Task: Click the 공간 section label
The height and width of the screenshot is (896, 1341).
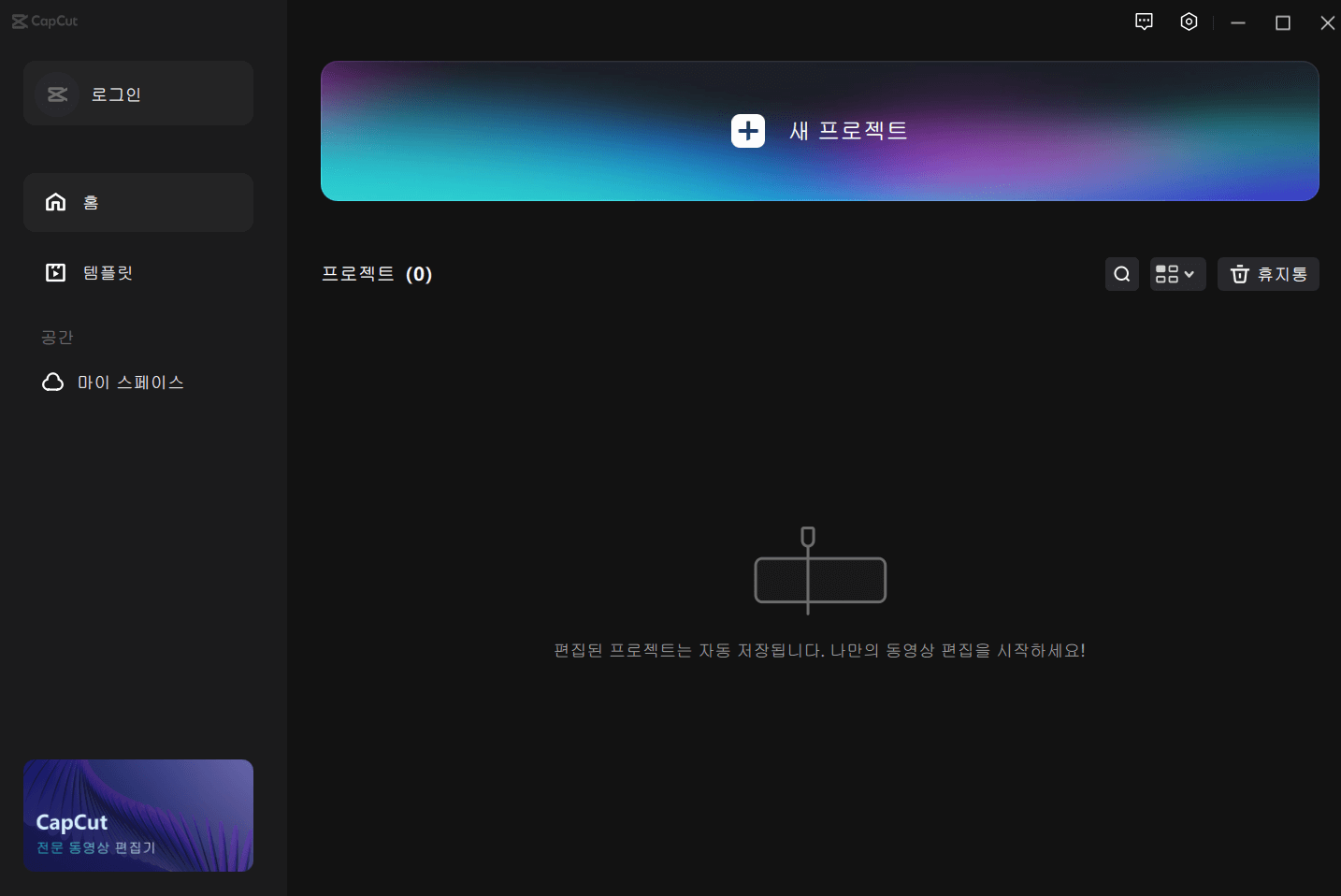Action: point(58,337)
